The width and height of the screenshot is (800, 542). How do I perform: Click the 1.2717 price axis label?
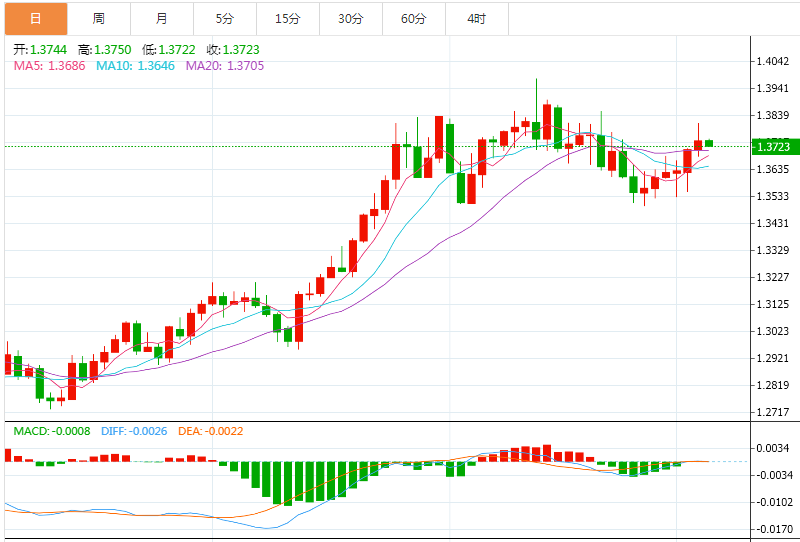[773, 412]
